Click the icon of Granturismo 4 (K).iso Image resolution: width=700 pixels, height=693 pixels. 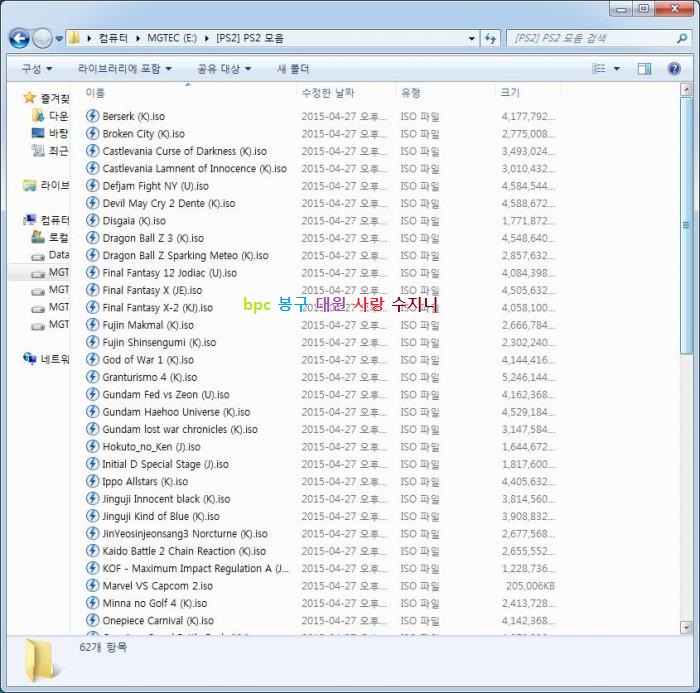click(x=92, y=377)
